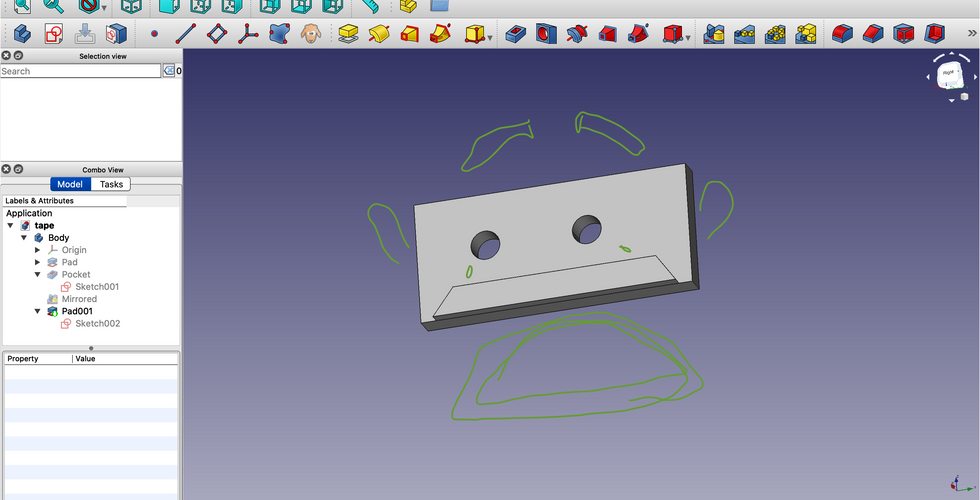The width and height of the screenshot is (980, 500).
Task: Select the Pad tool
Action: [348, 33]
